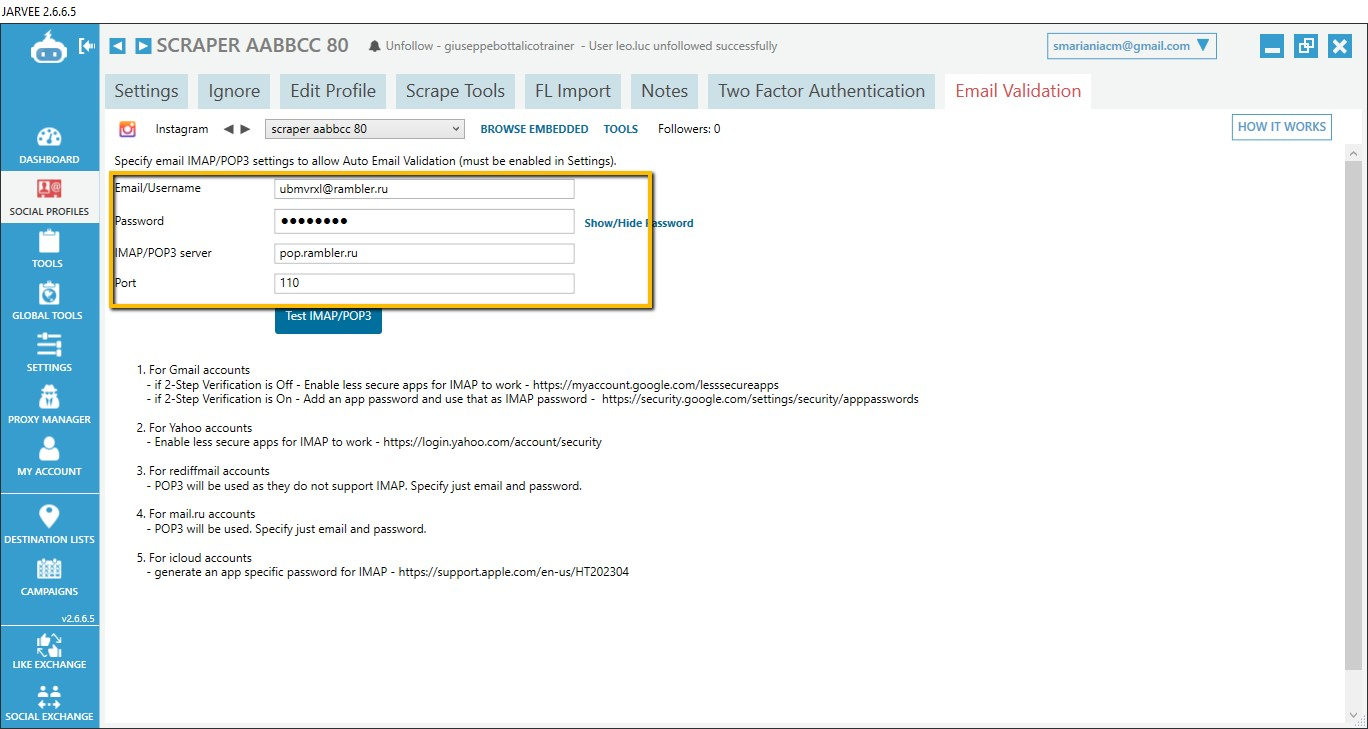Click the '4. For mail.ru accounts' line
1368x729 pixels.
coord(196,514)
